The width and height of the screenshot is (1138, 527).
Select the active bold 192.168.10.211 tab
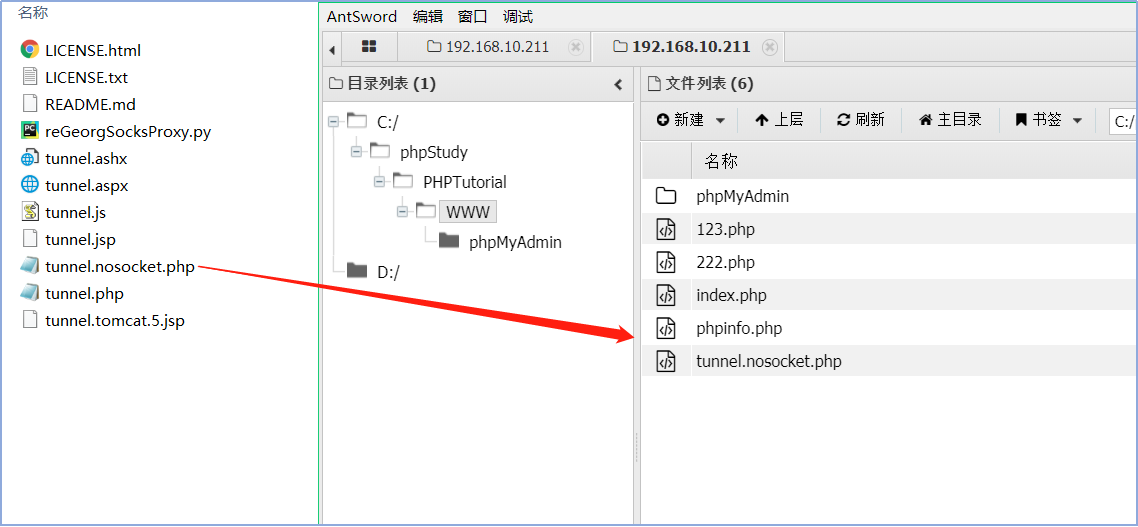(x=688, y=47)
